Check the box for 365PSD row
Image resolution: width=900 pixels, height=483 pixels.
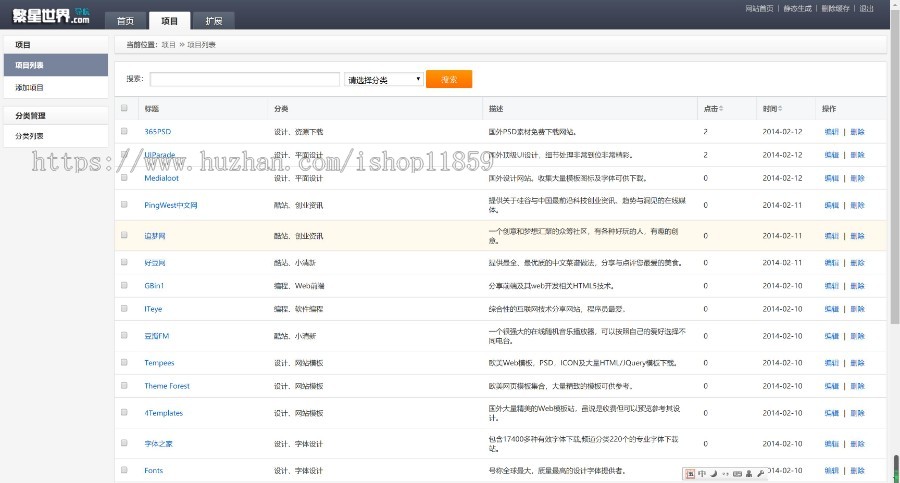124,131
